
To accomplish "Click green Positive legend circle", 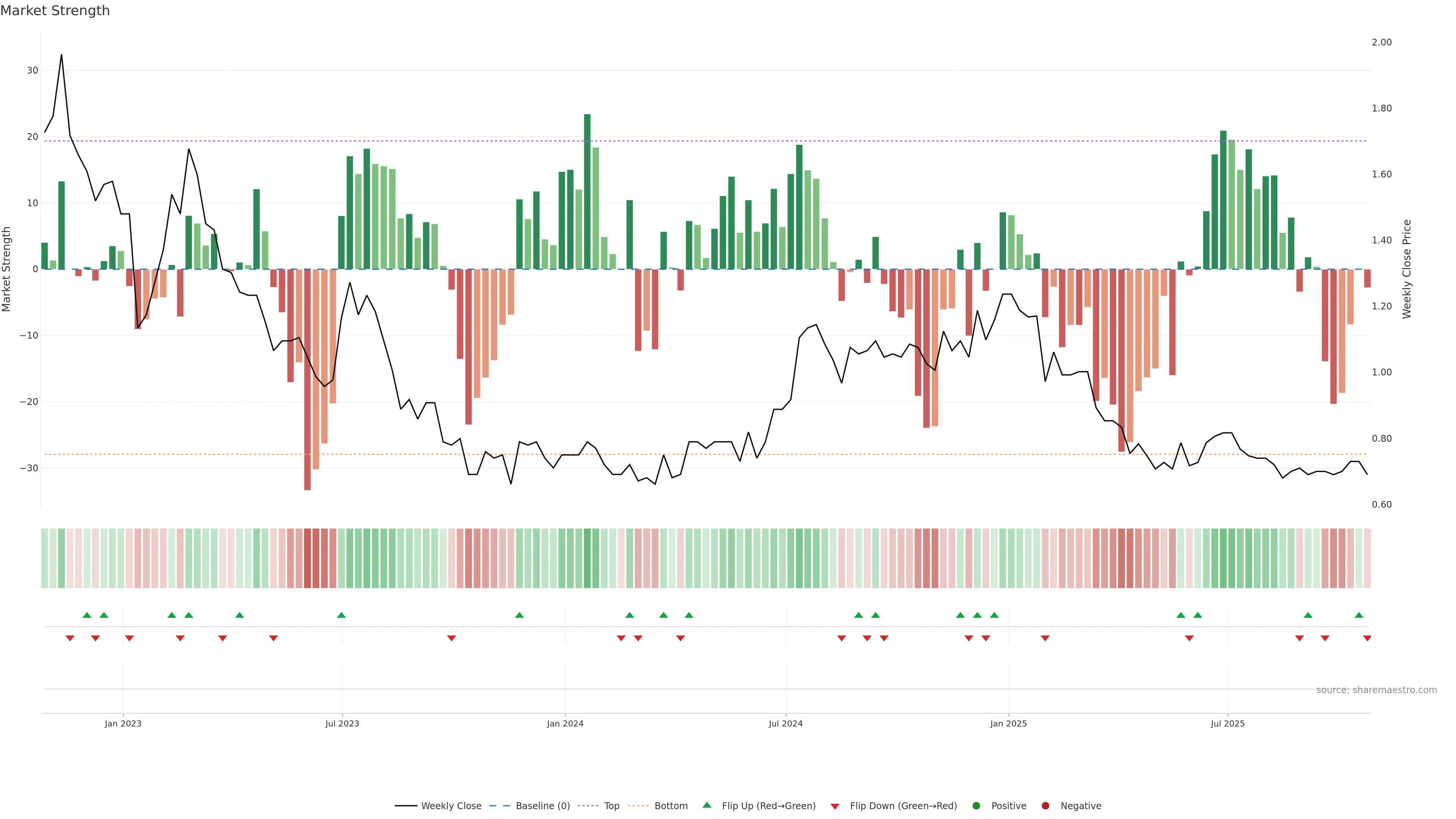I will point(976,806).
